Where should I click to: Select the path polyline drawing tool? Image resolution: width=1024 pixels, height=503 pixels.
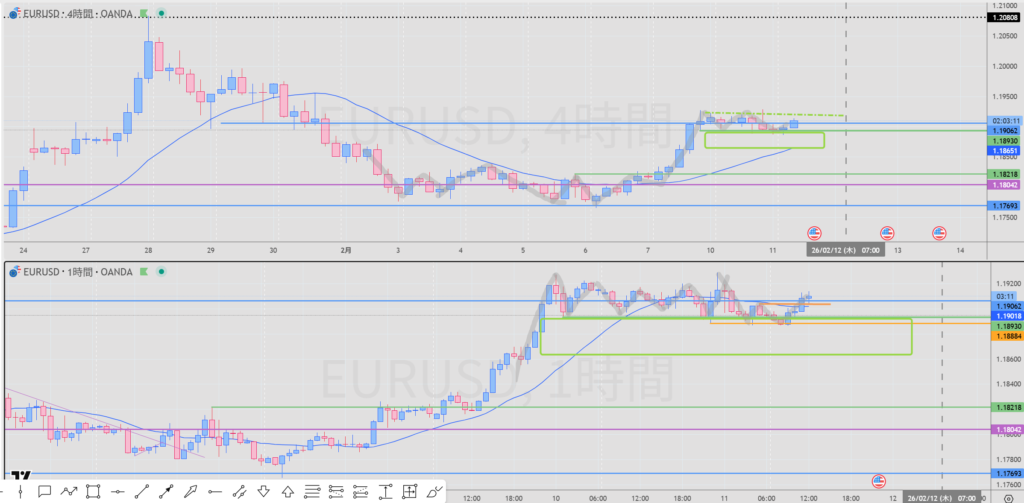pos(69,491)
